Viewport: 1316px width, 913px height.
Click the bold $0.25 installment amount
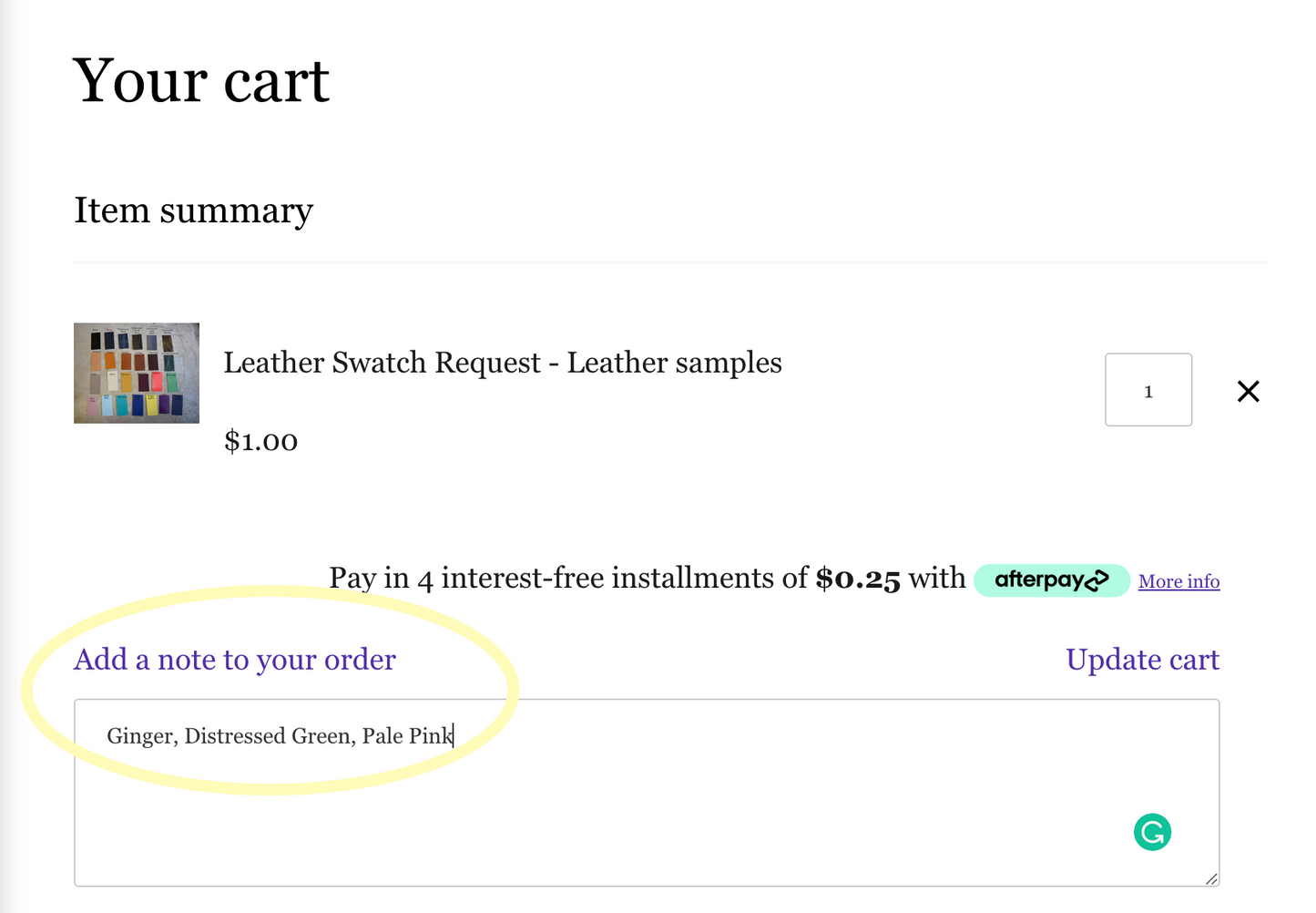857,580
